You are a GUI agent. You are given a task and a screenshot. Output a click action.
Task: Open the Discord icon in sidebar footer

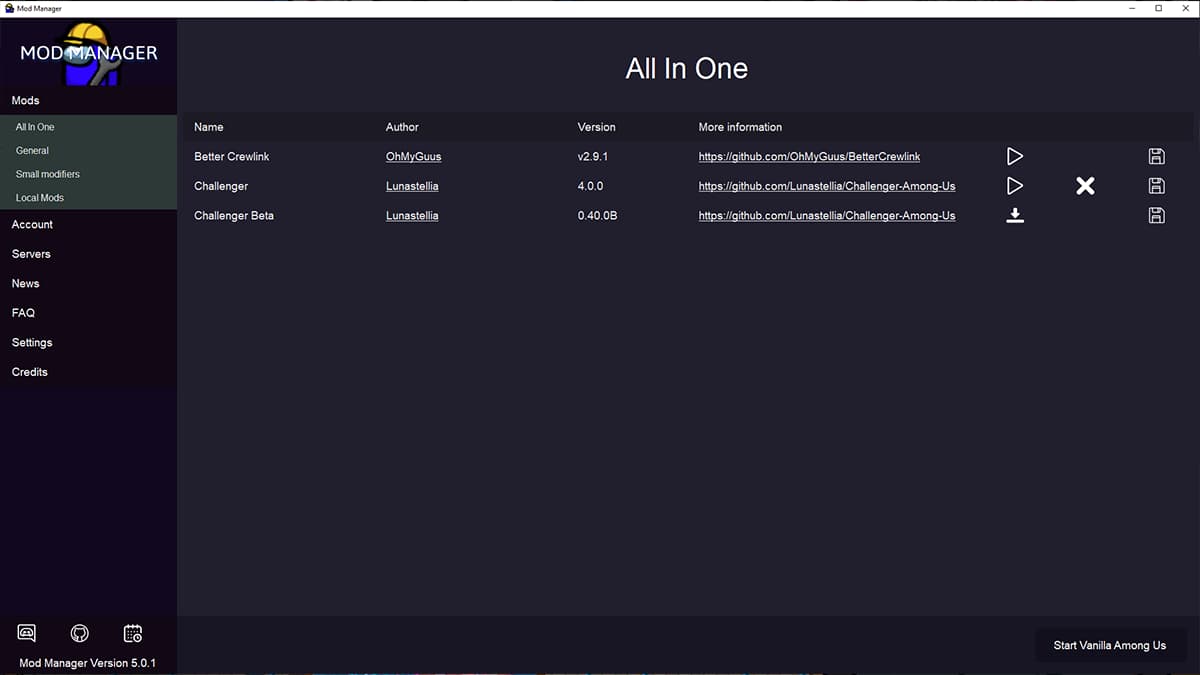click(x=27, y=633)
